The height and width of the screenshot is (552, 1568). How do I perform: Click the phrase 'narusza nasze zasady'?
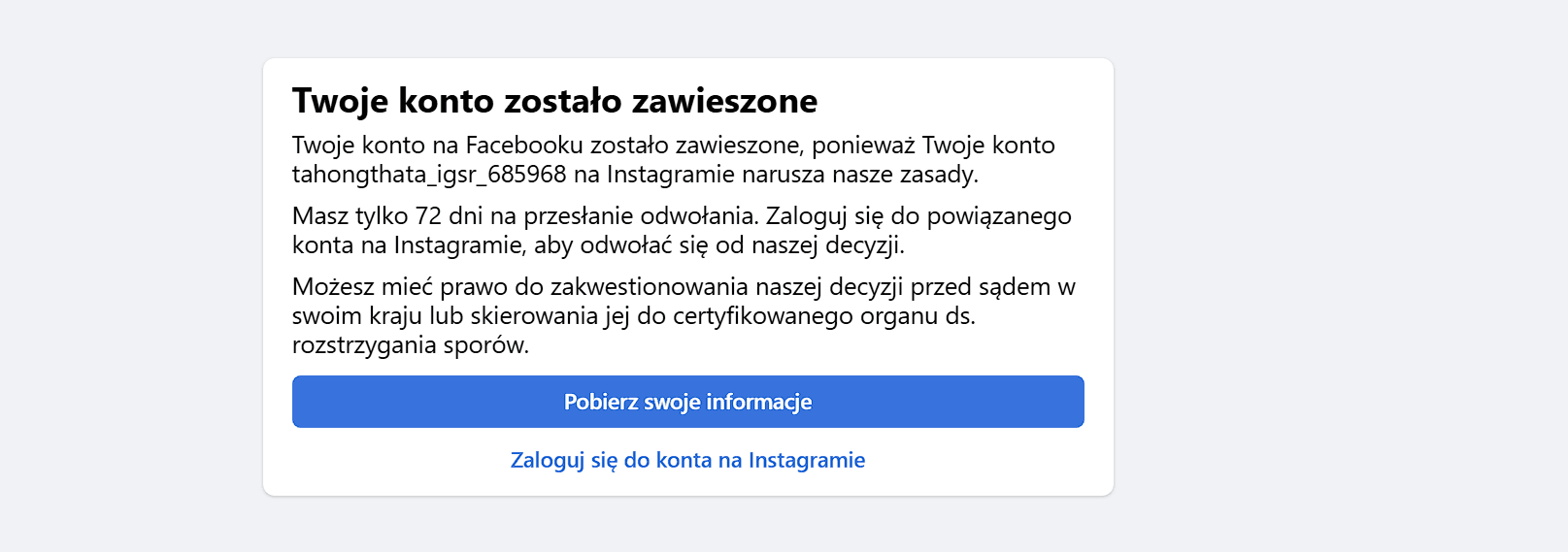click(859, 175)
